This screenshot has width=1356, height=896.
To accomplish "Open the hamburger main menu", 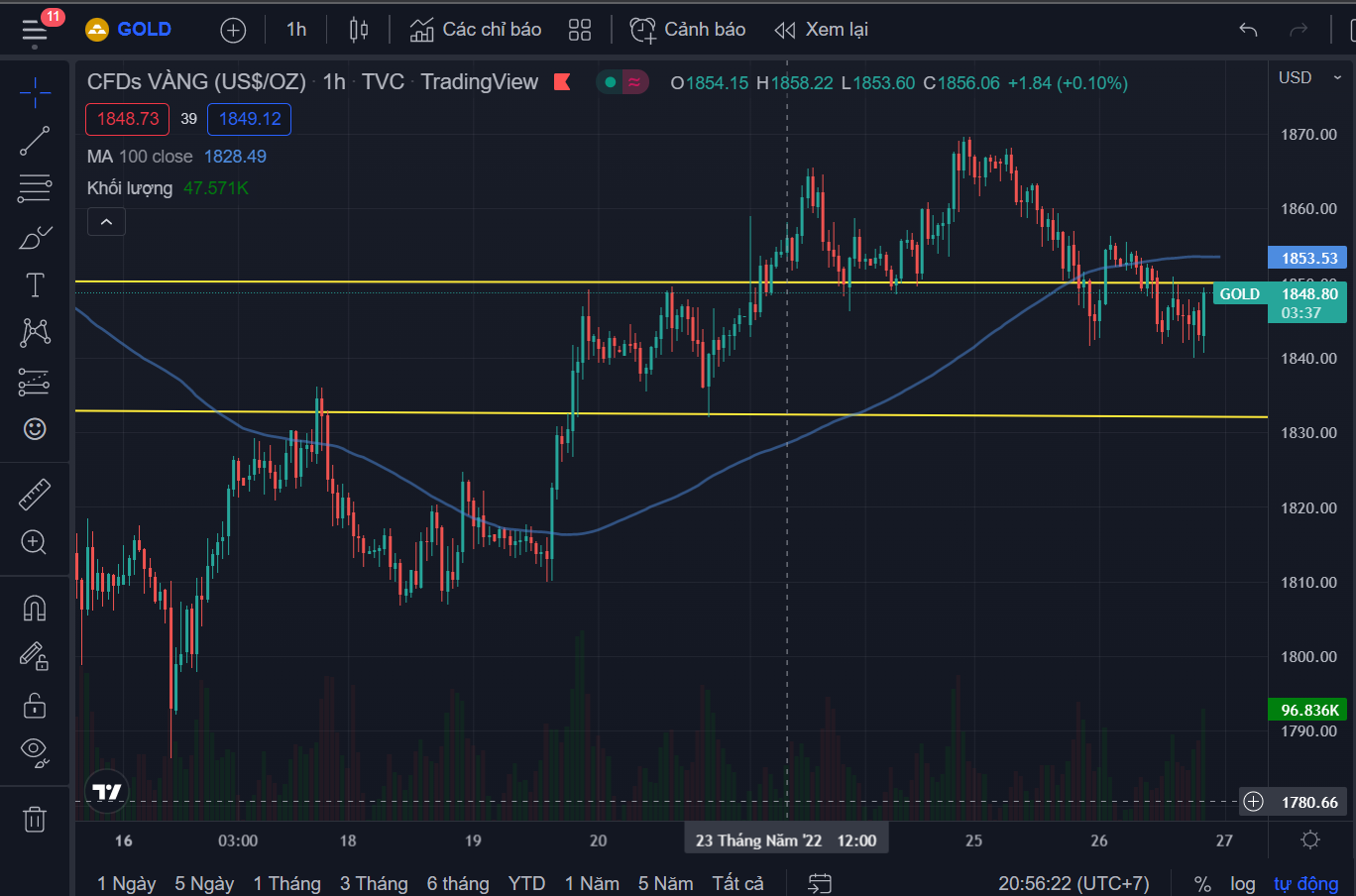I will point(35,31).
